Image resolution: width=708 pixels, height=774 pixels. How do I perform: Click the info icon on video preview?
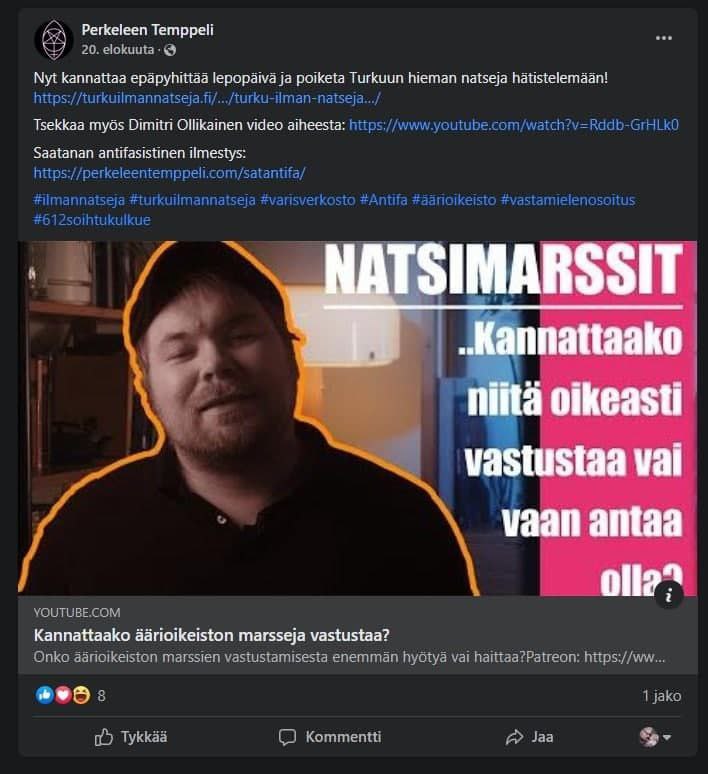tap(669, 595)
